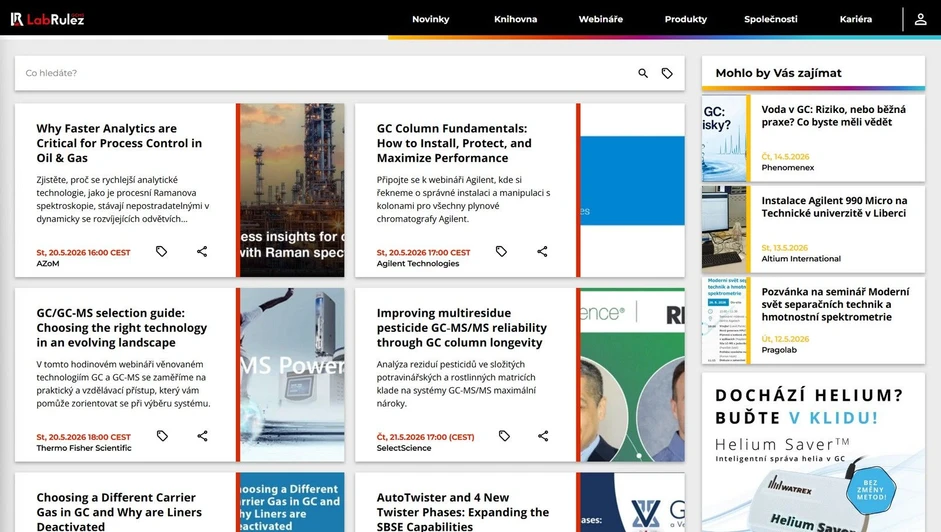Click the Carrier Gas card blue image
Image resolution: width=941 pixels, height=532 pixels.
click(292, 502)
